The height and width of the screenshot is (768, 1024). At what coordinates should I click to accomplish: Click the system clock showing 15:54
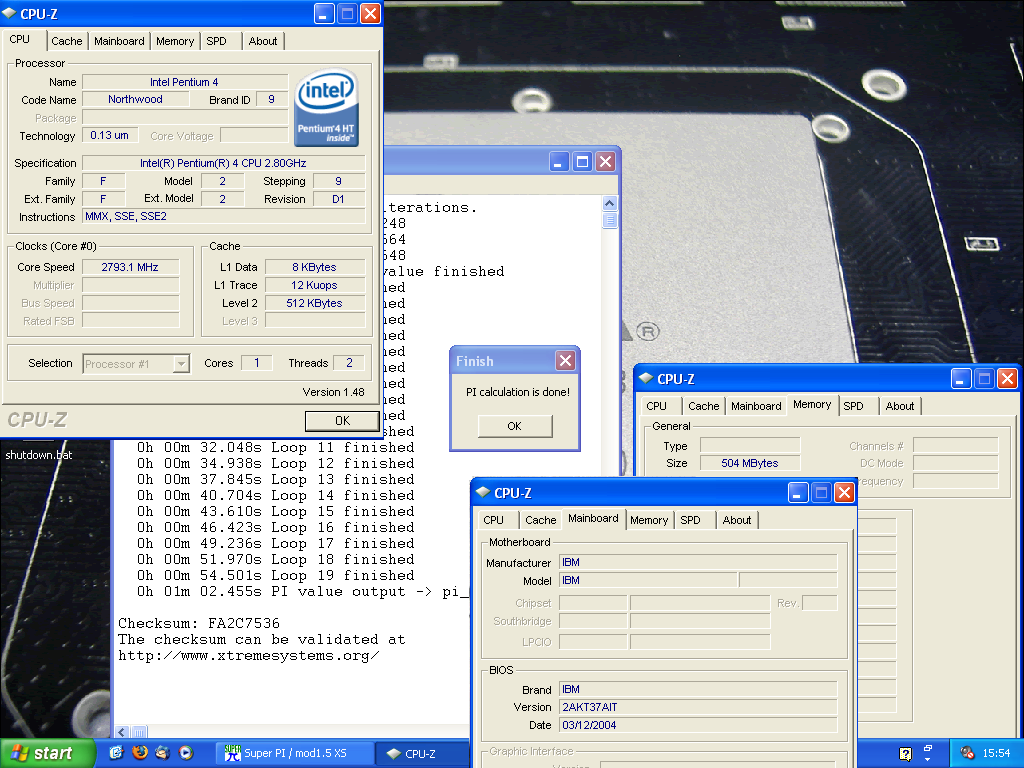[x=996, y=753]
